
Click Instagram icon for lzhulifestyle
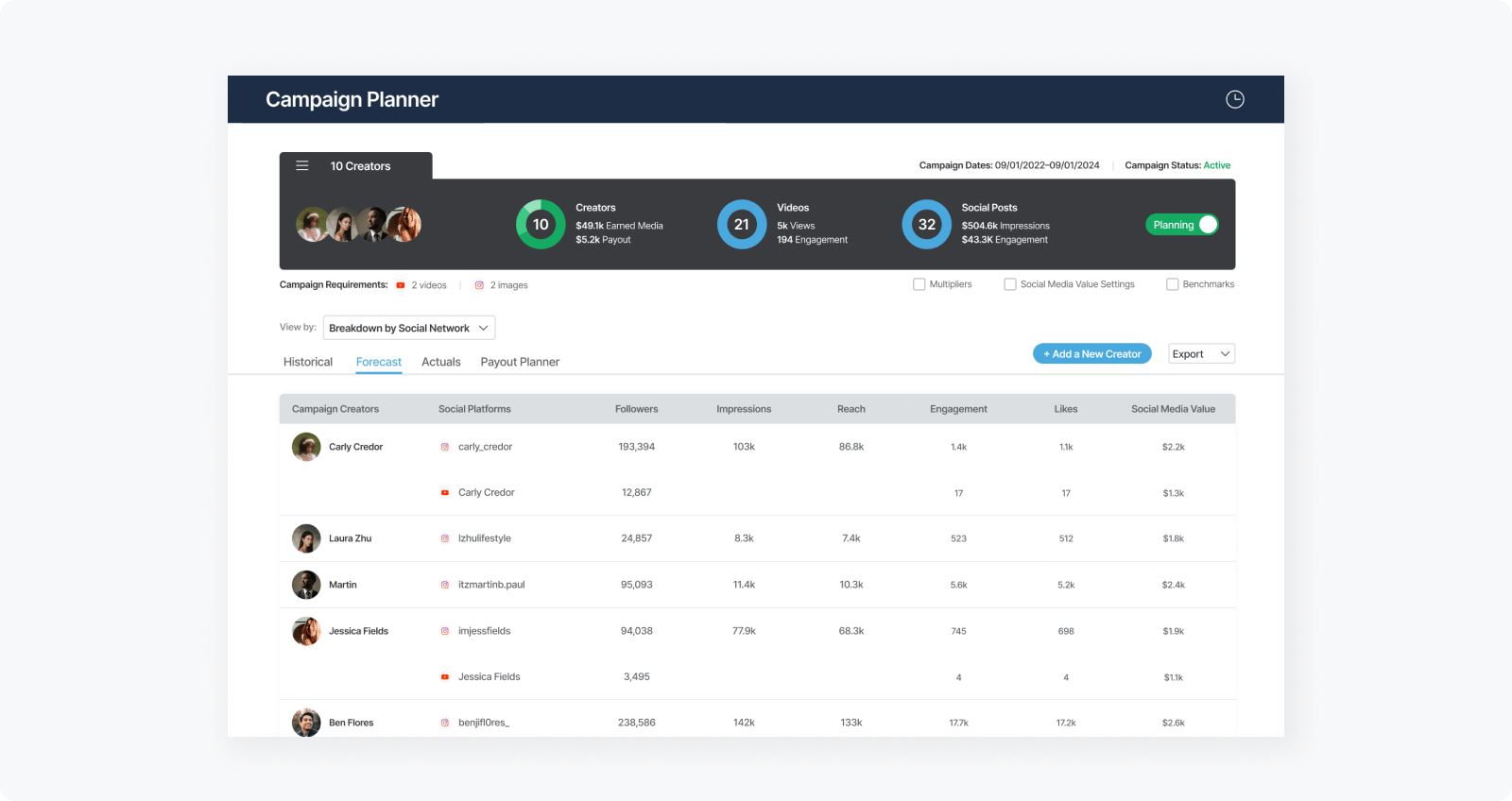[445, 538]
